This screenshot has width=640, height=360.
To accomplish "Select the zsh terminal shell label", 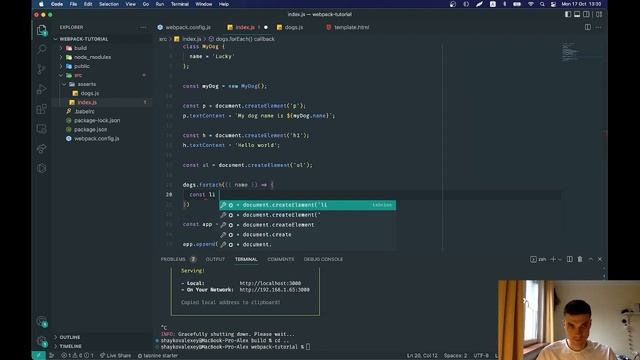I will pyautogui.click(x=538, y=259).
